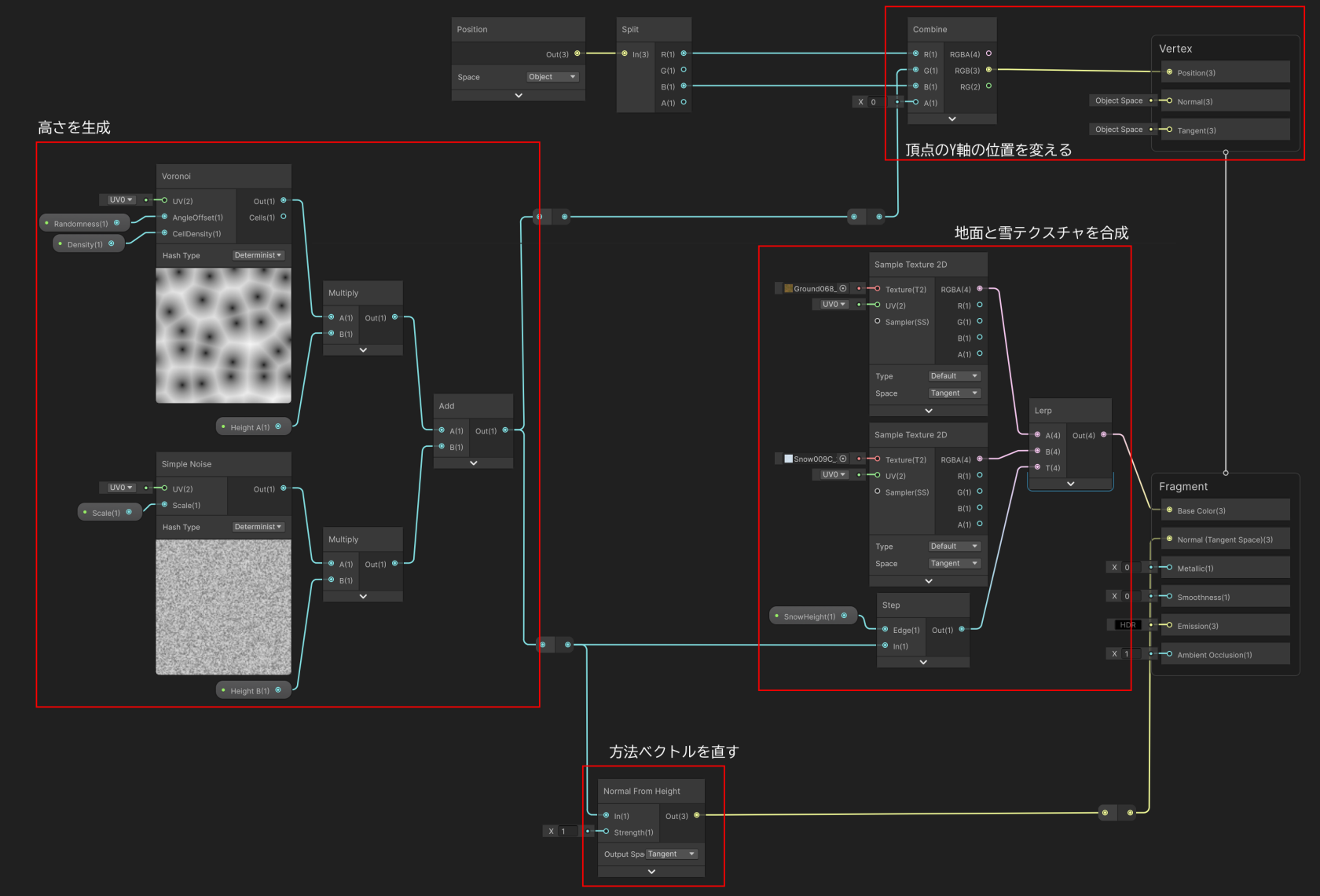Viewport: 1320px width, 896px height.
Task: Collapse the Lerp node with its chevron
Action: 1070,484
